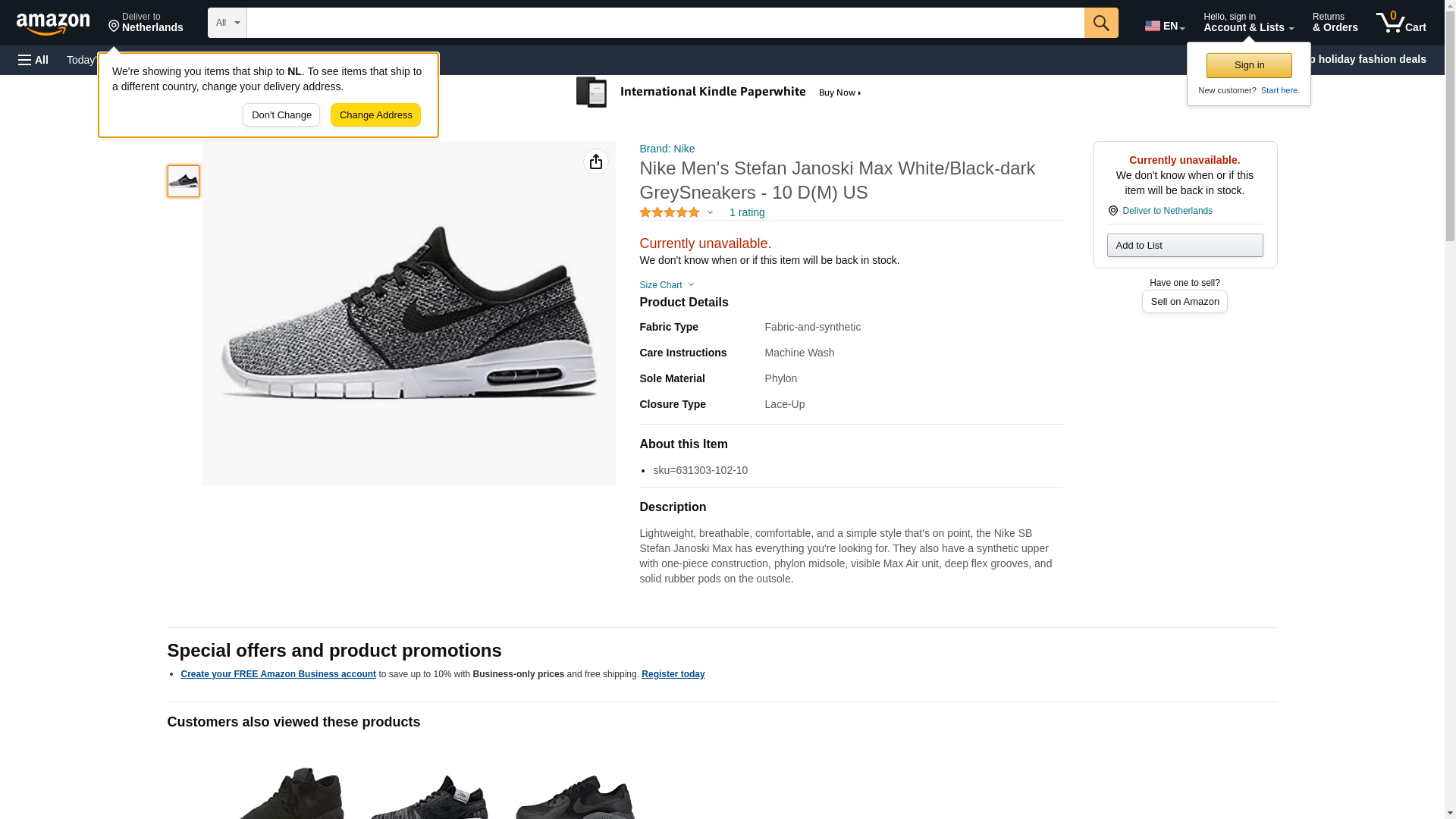Image resolution: width=1456 pixels, height=819 pixels.
Task: Click the Add to List button
Action: (1185, 246)
